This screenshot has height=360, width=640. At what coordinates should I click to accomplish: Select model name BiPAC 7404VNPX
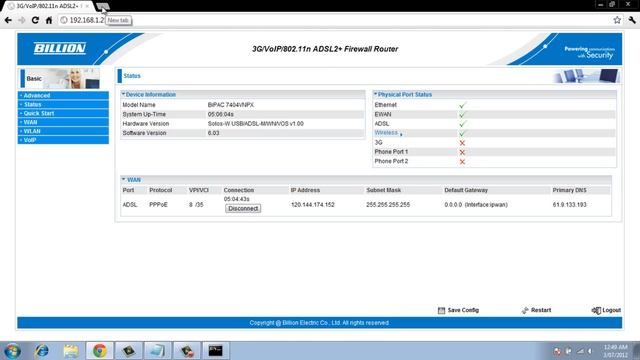[x=231, y=105]
